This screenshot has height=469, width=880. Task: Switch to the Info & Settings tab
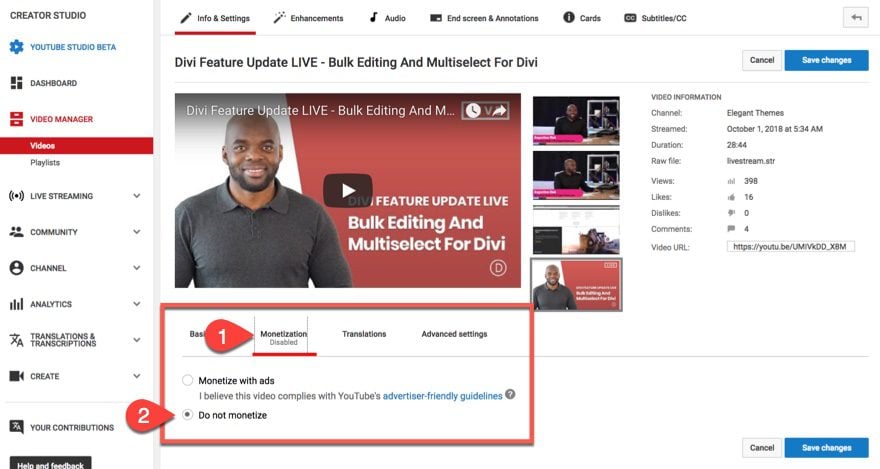[x=215, y=18]
